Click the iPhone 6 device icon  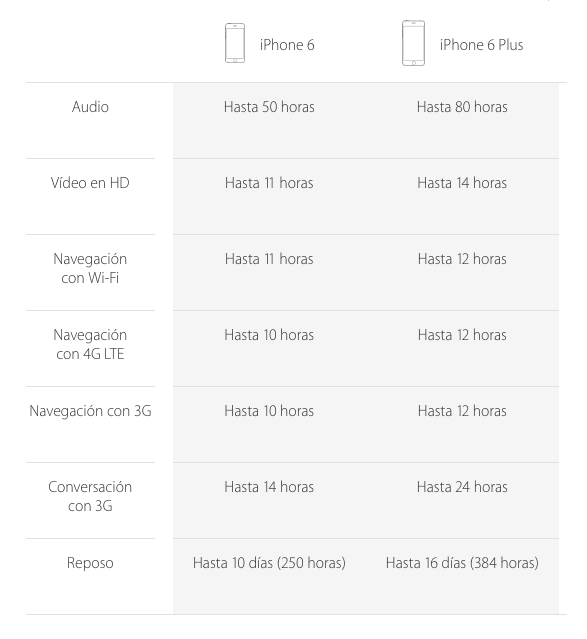coord(235,43)
